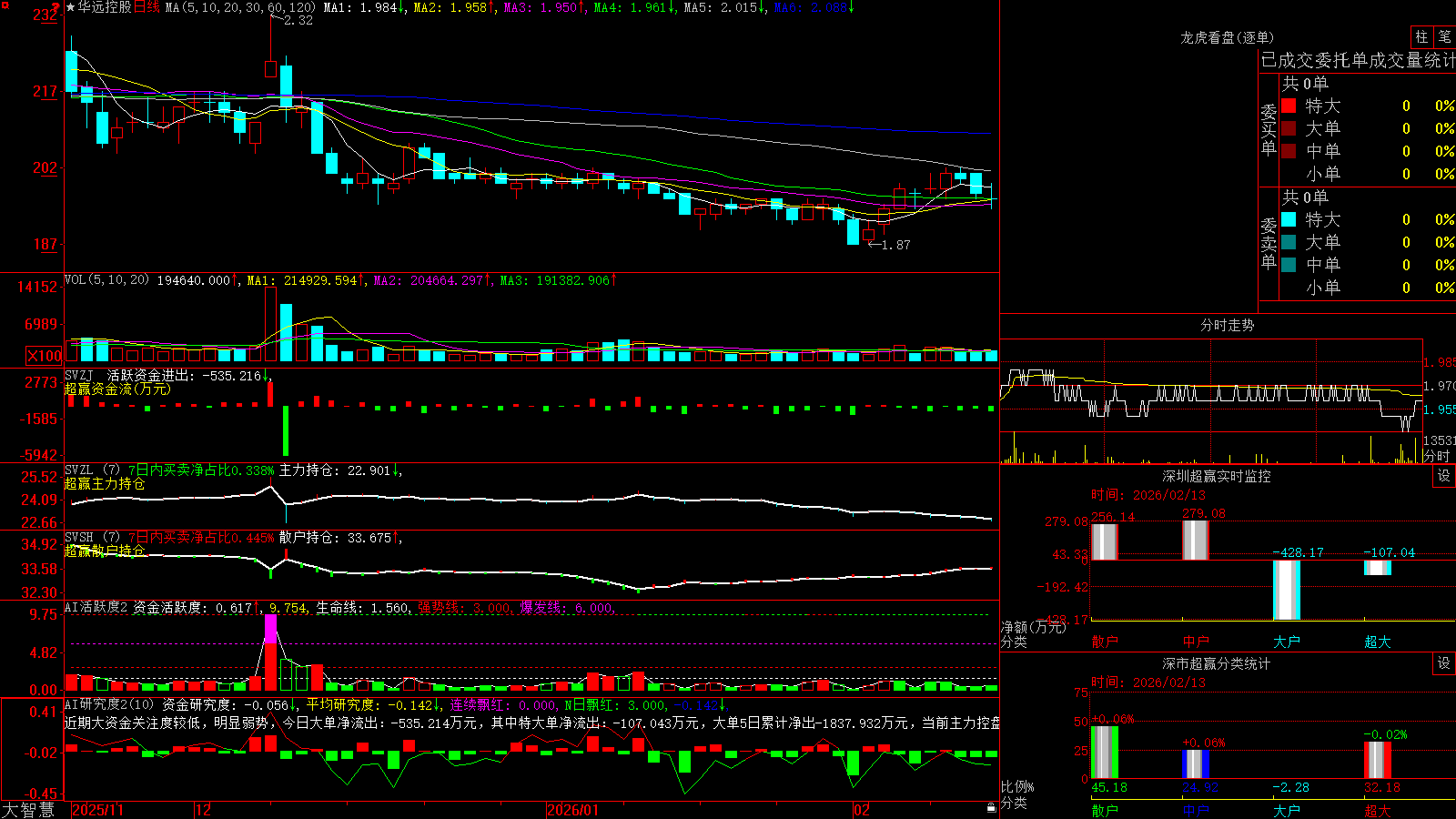The image size is (1456, 819).
Task: Click the 净额(万元) axis label
Action: click(1032, 627)
